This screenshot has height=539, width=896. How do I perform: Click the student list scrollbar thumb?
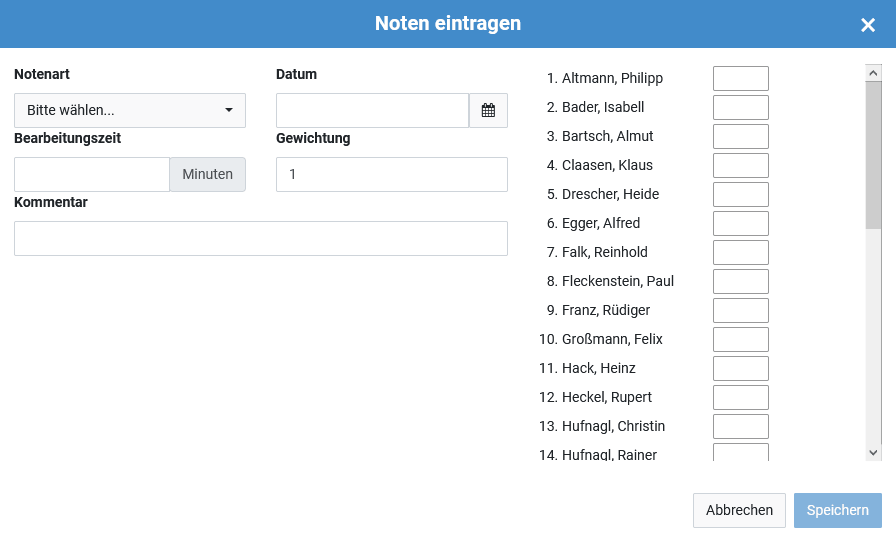pyautogui.click(x=873, y=155)
